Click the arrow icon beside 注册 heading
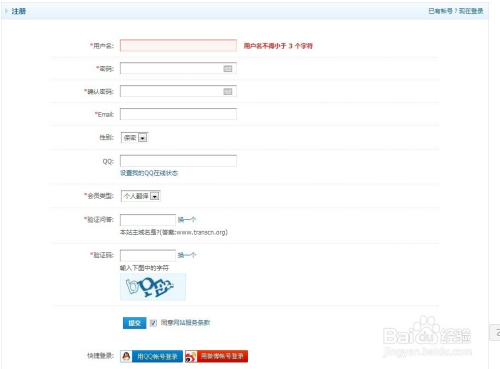The height and width of the screenshot is (369, 500). (6, 11)
